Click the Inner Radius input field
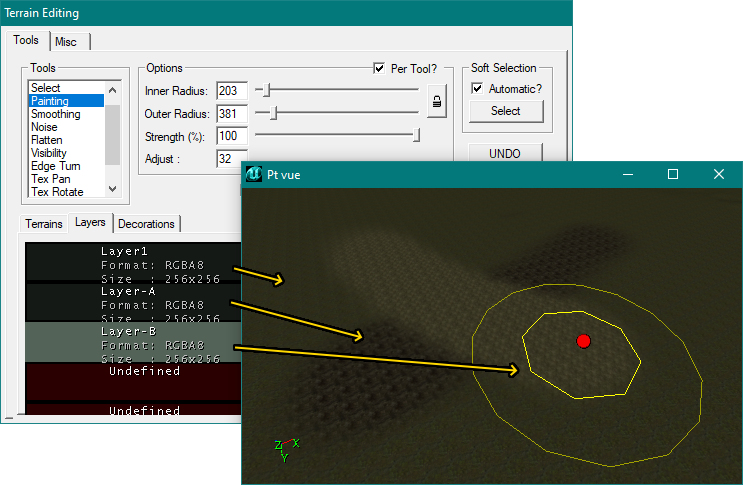Viewport: 743px width, 485px height. 231,92
